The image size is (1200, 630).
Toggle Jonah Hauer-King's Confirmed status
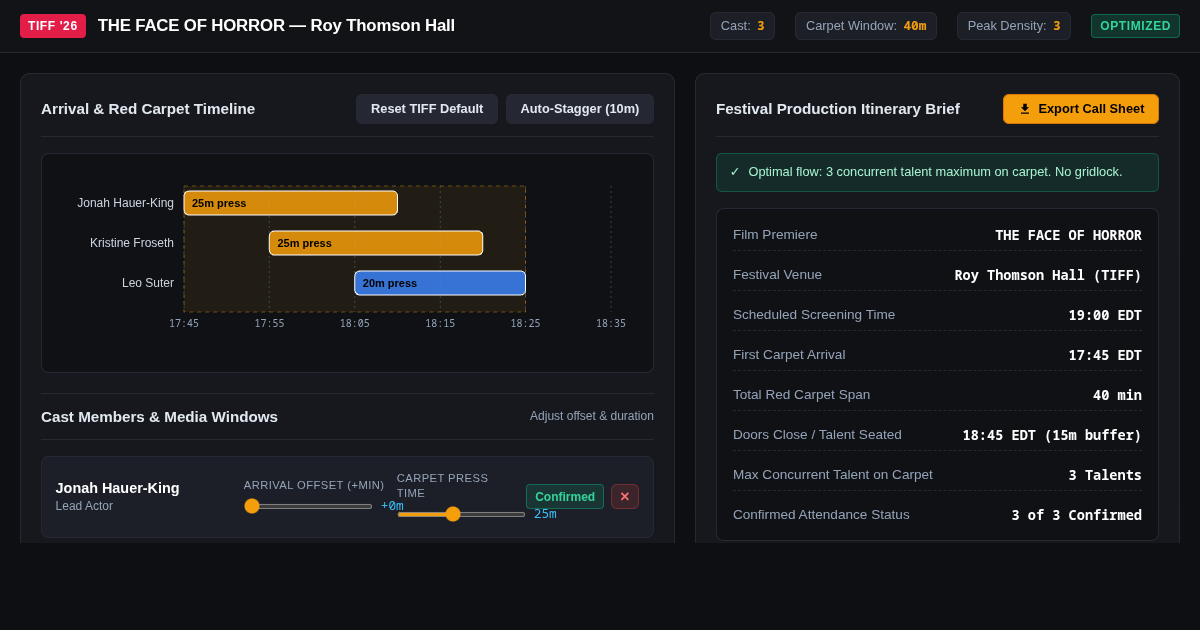pos(565,497)
